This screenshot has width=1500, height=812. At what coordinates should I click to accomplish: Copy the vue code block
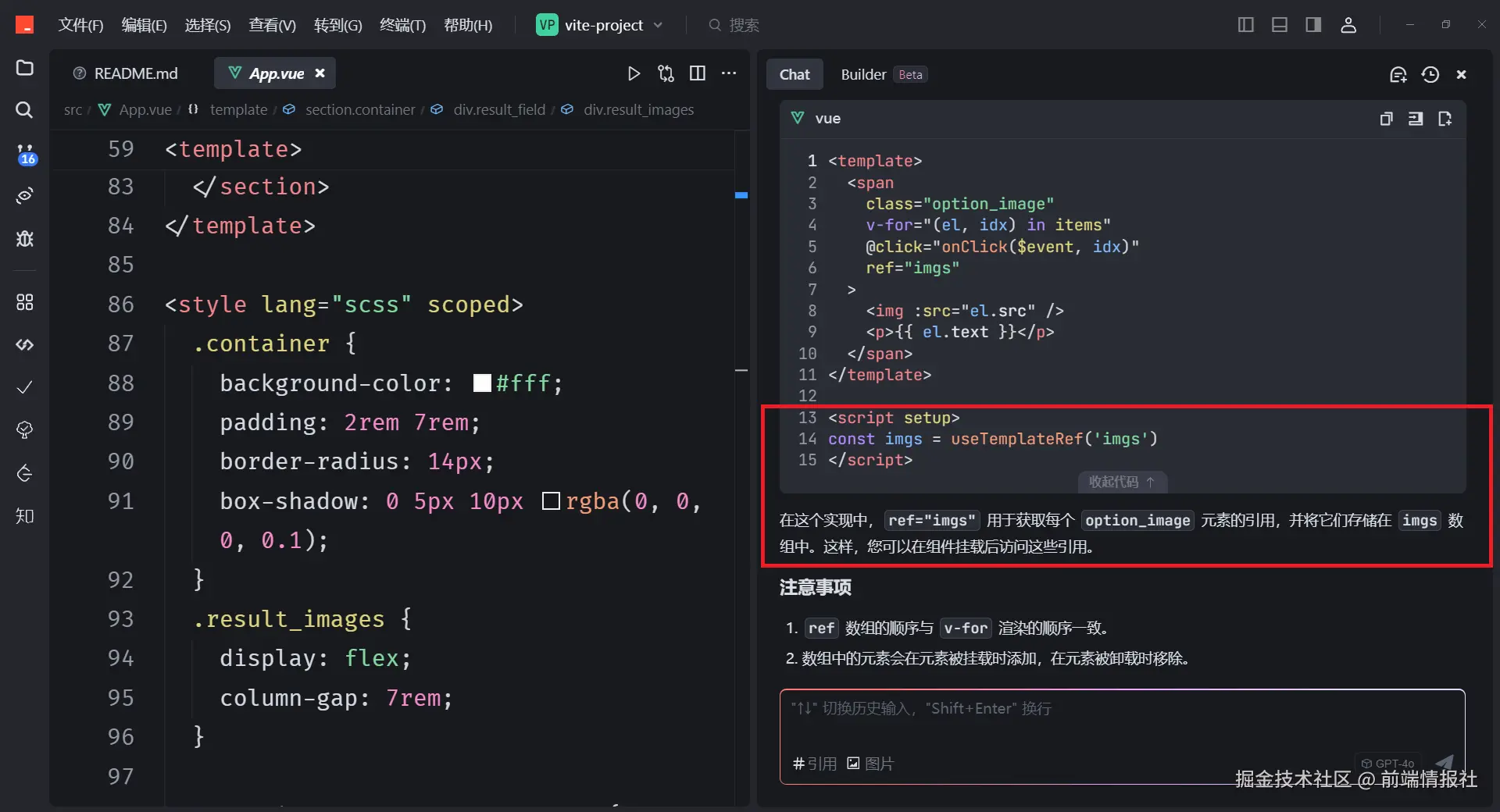1386,119
